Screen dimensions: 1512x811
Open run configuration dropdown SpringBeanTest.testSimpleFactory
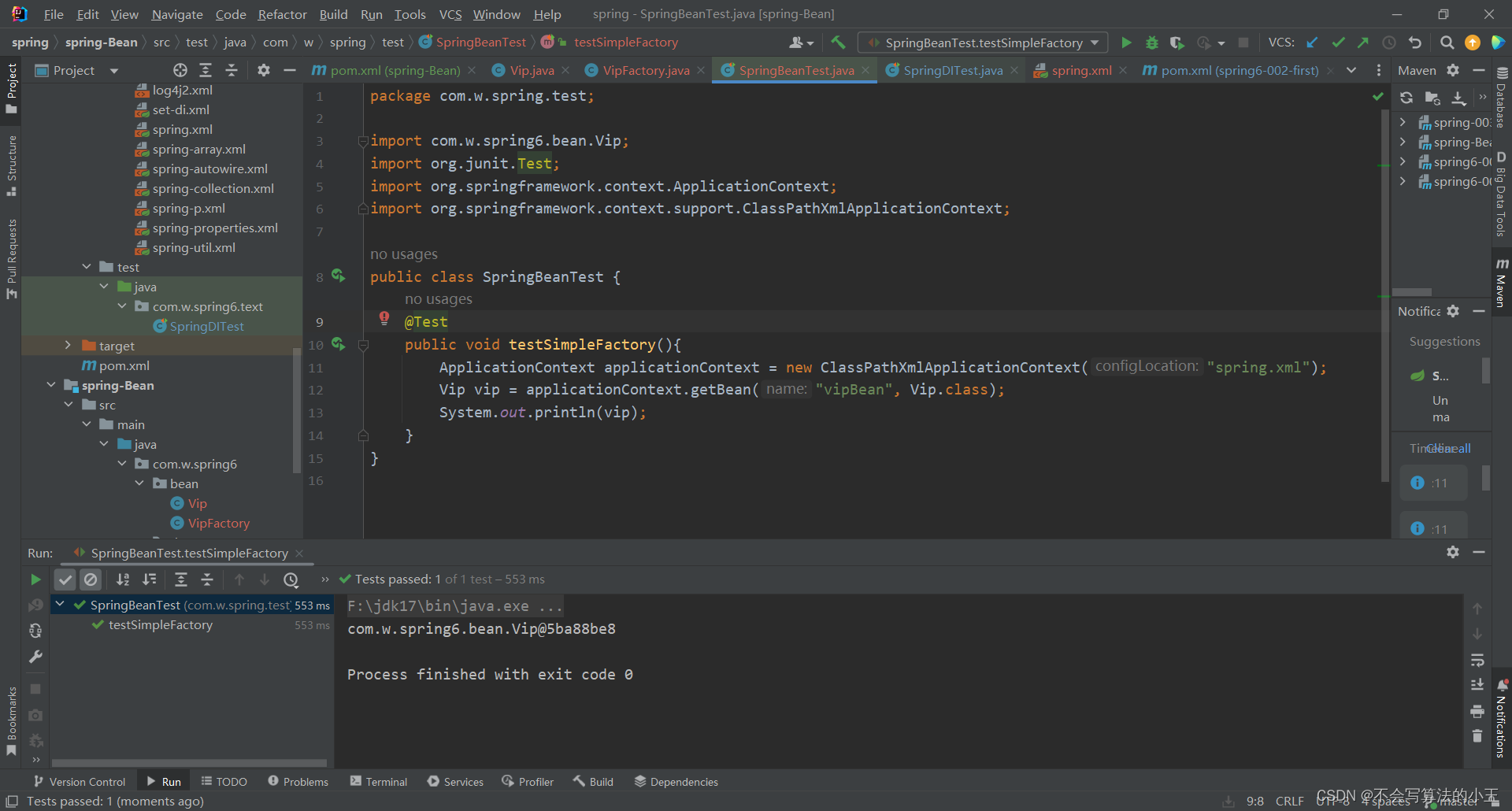coord(983,43)
